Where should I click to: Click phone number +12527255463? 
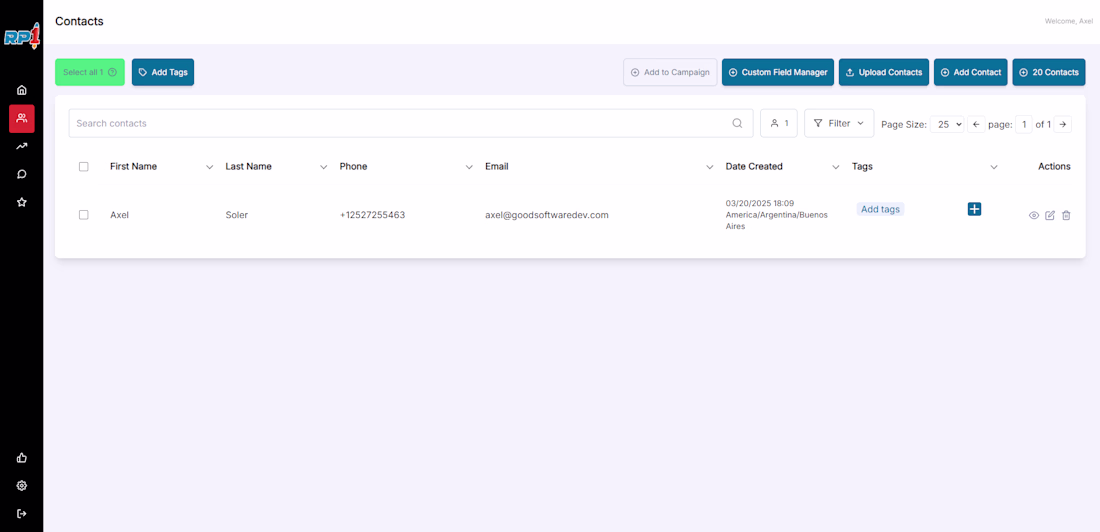(x=373, y=215)
